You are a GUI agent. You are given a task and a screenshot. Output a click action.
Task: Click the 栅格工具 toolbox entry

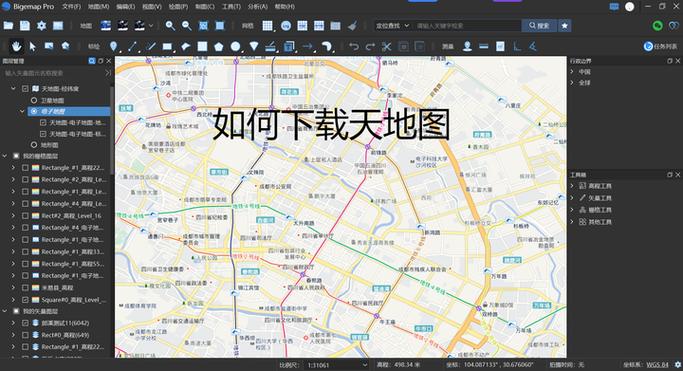tap(600, 210)
